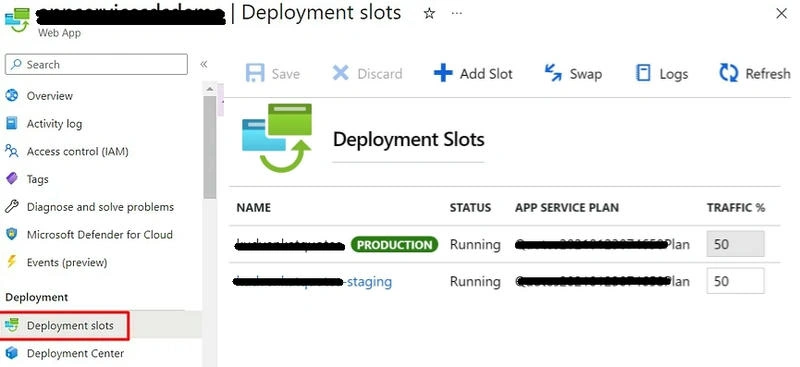800x367 pixels.
Task: Open the staging slot link
Action: [x=312, y=281]
